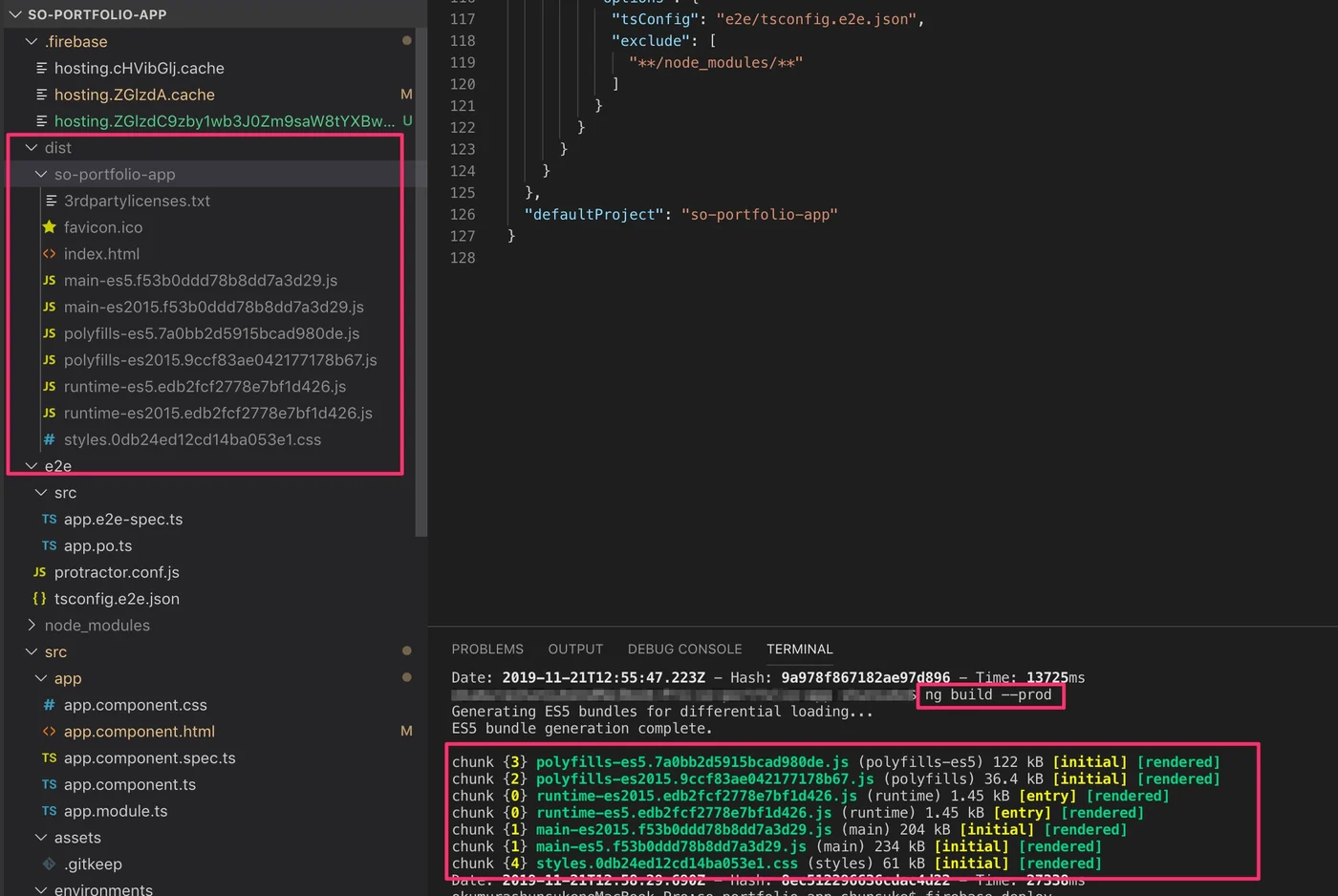The height and width of the screenshot is (896, 1338).
Task: Collapse the .firebase folder
Action: pyautogui.click(x=32, y=41)
